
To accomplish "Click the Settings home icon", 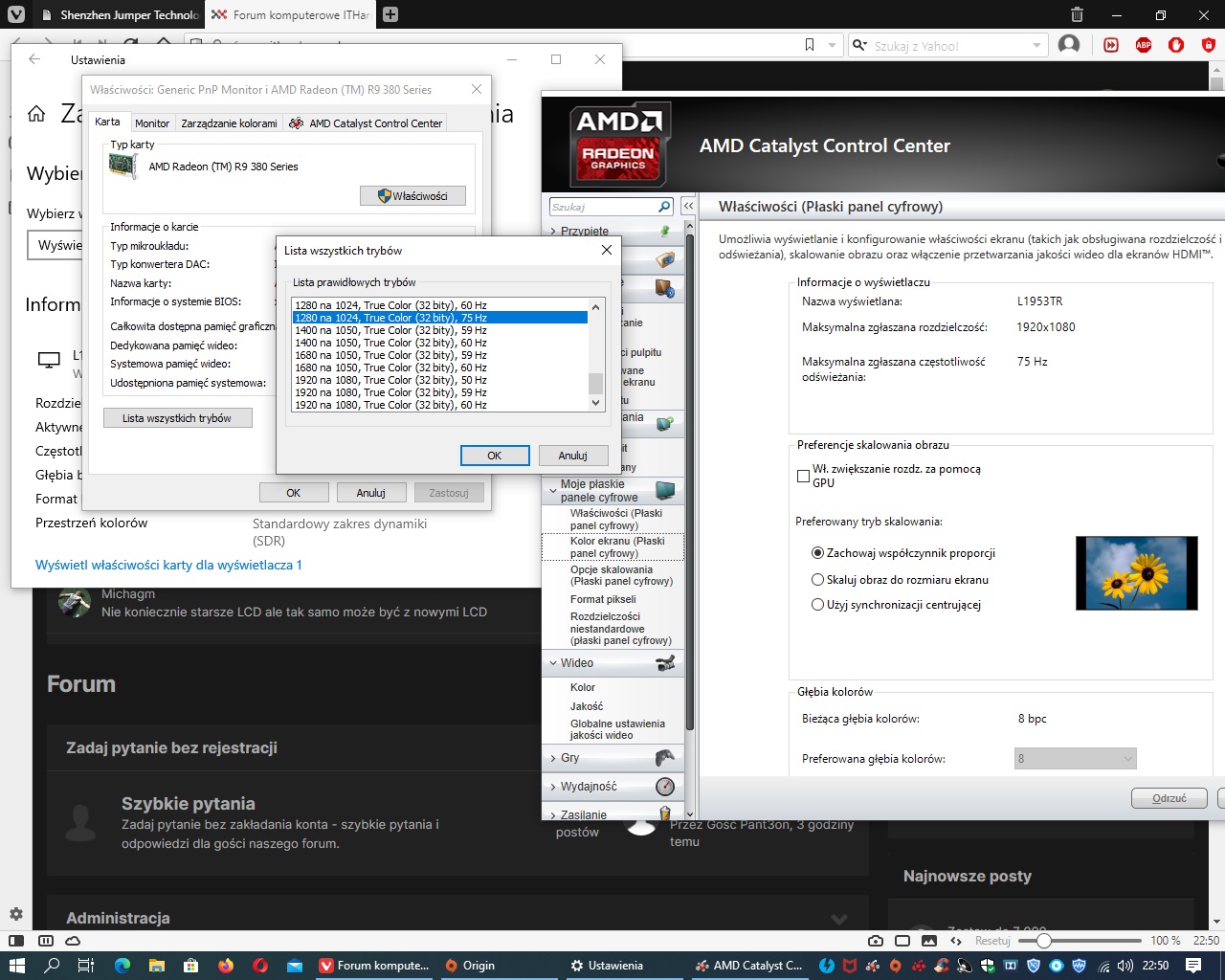I will click(x=36, y=114).
